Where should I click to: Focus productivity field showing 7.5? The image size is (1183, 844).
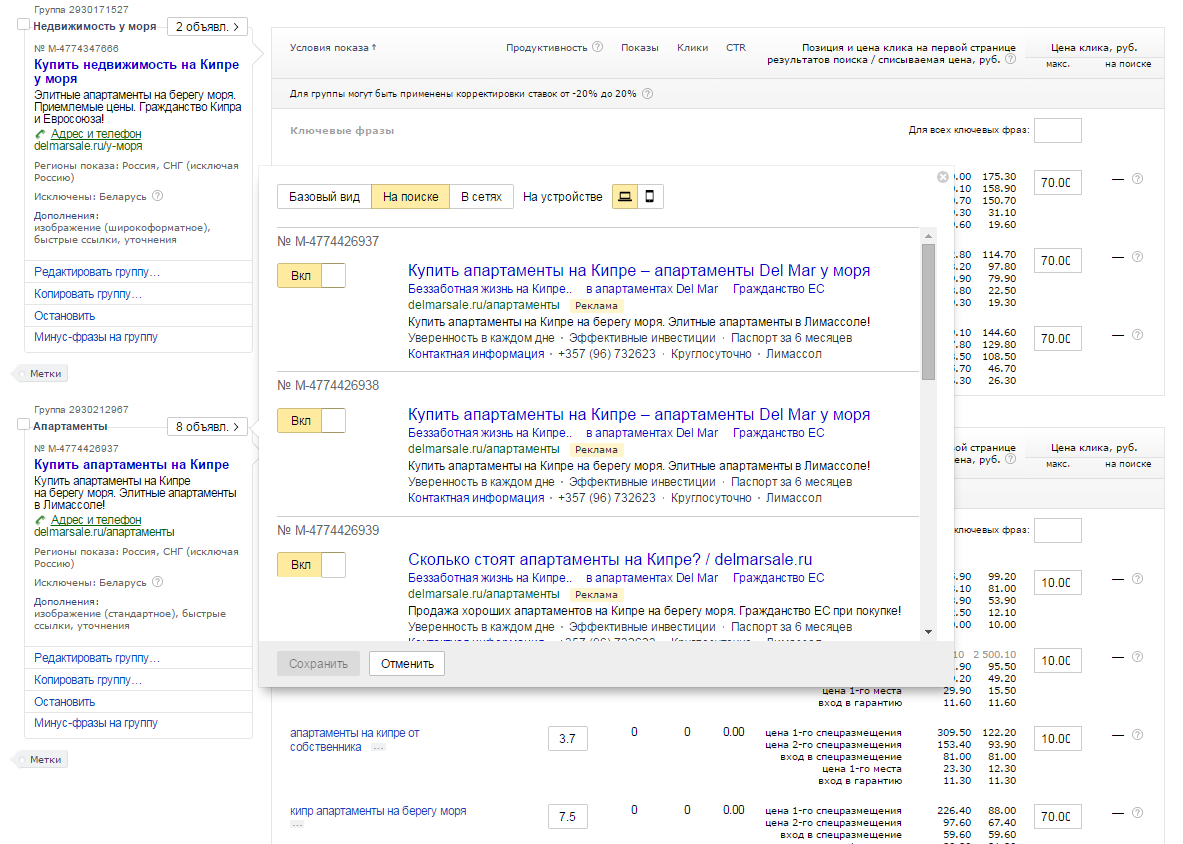pos(568,816)
